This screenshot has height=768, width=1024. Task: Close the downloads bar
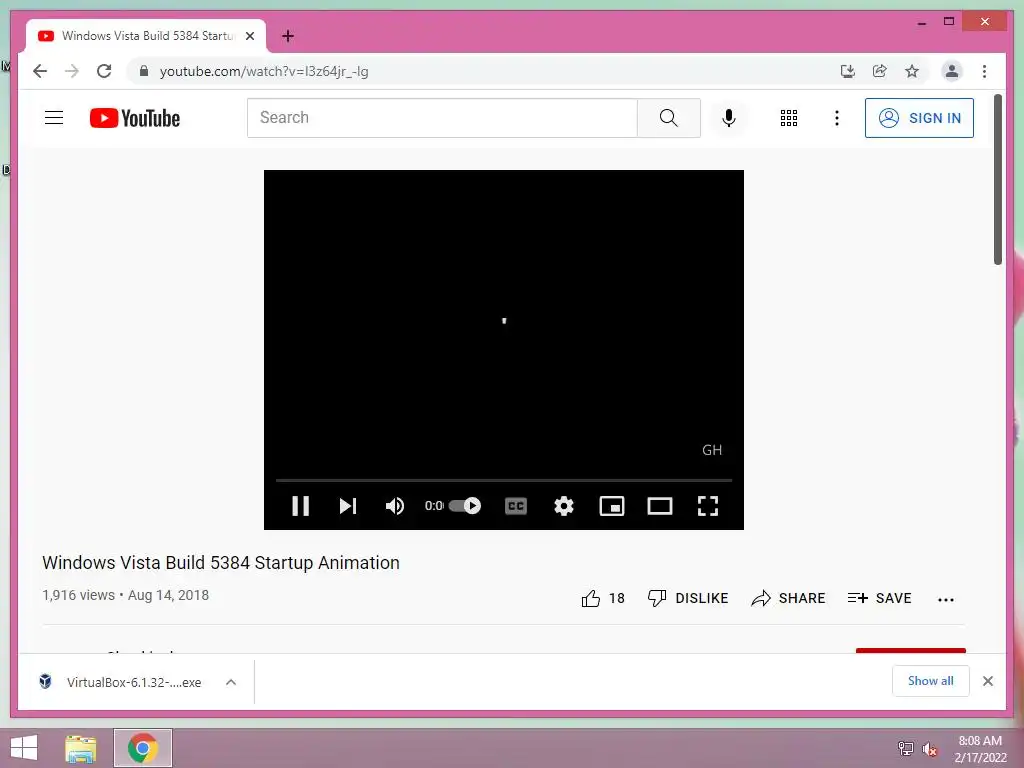[x=988, y=681]
